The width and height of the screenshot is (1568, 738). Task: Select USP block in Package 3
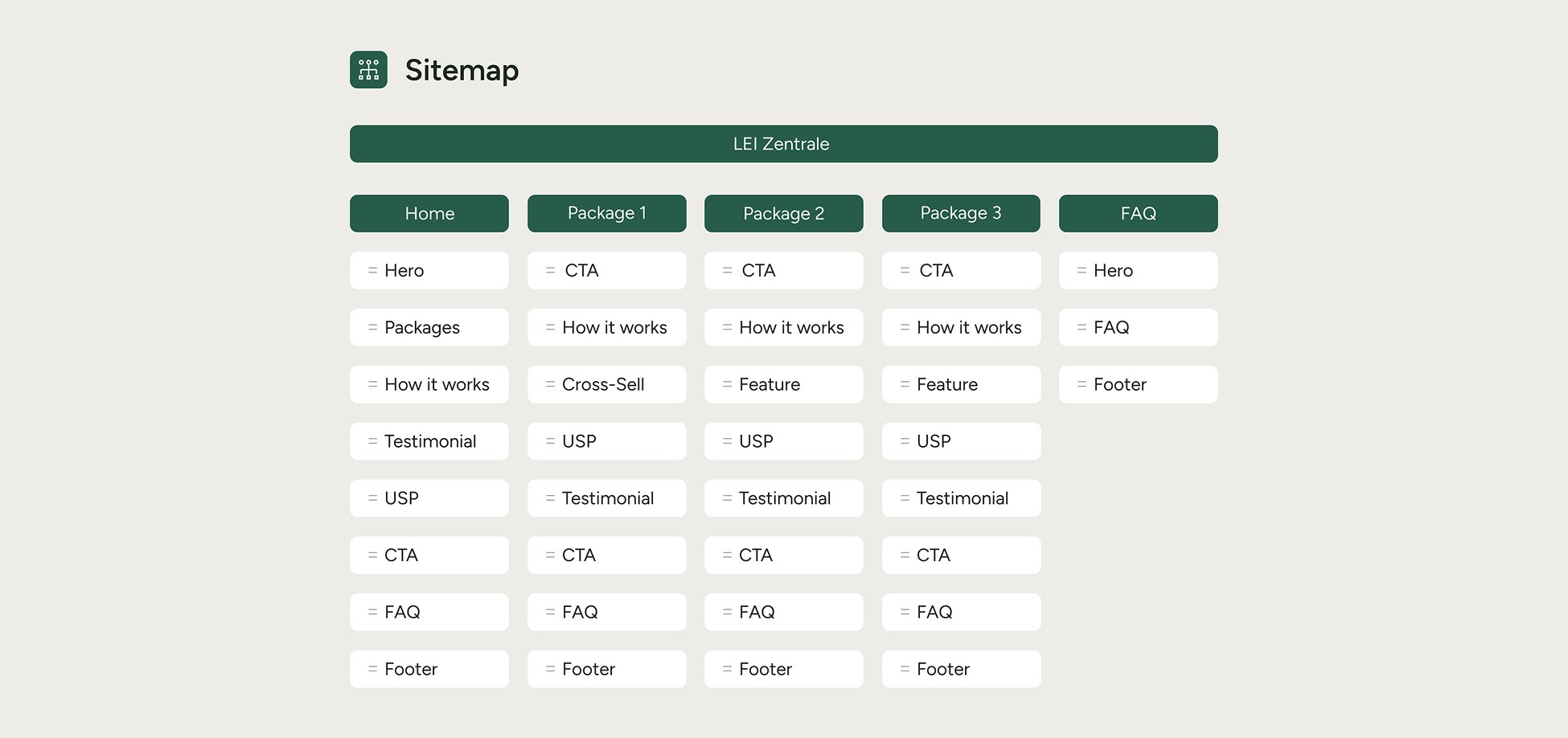(x=961, y=441)
